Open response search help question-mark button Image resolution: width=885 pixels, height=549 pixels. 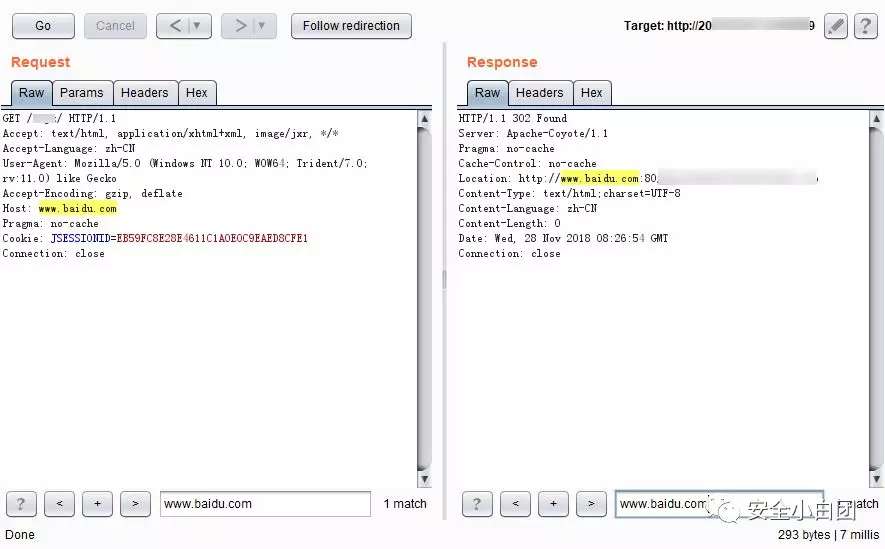pos(477,504)
